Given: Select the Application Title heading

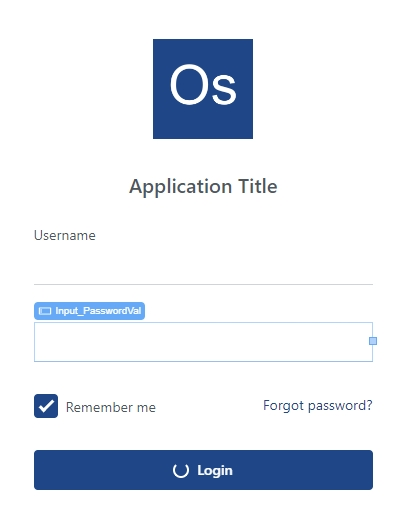Looking at the screenshot, I should (203, 187).
